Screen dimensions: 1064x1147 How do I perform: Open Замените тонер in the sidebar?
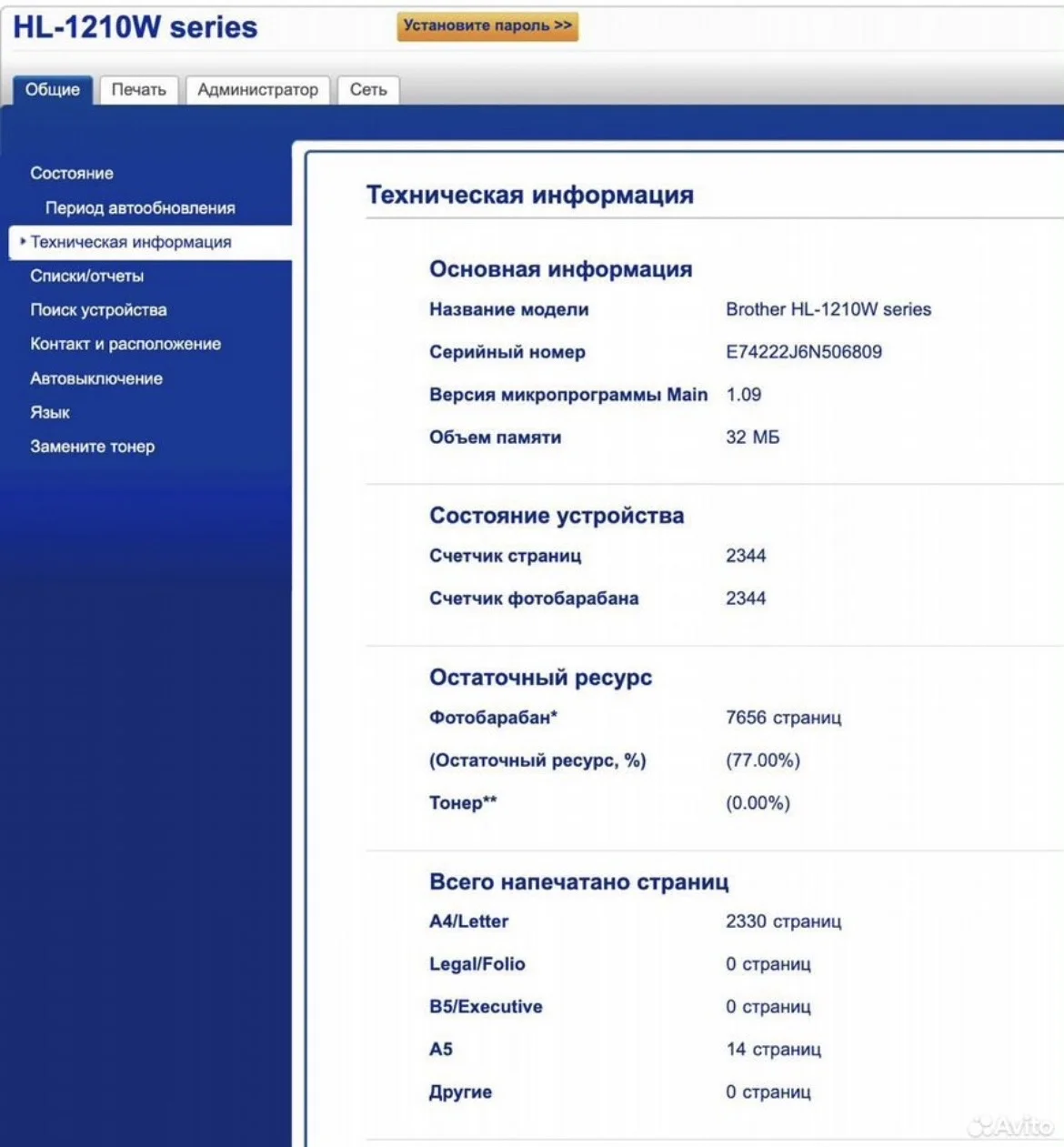(93, 447)
